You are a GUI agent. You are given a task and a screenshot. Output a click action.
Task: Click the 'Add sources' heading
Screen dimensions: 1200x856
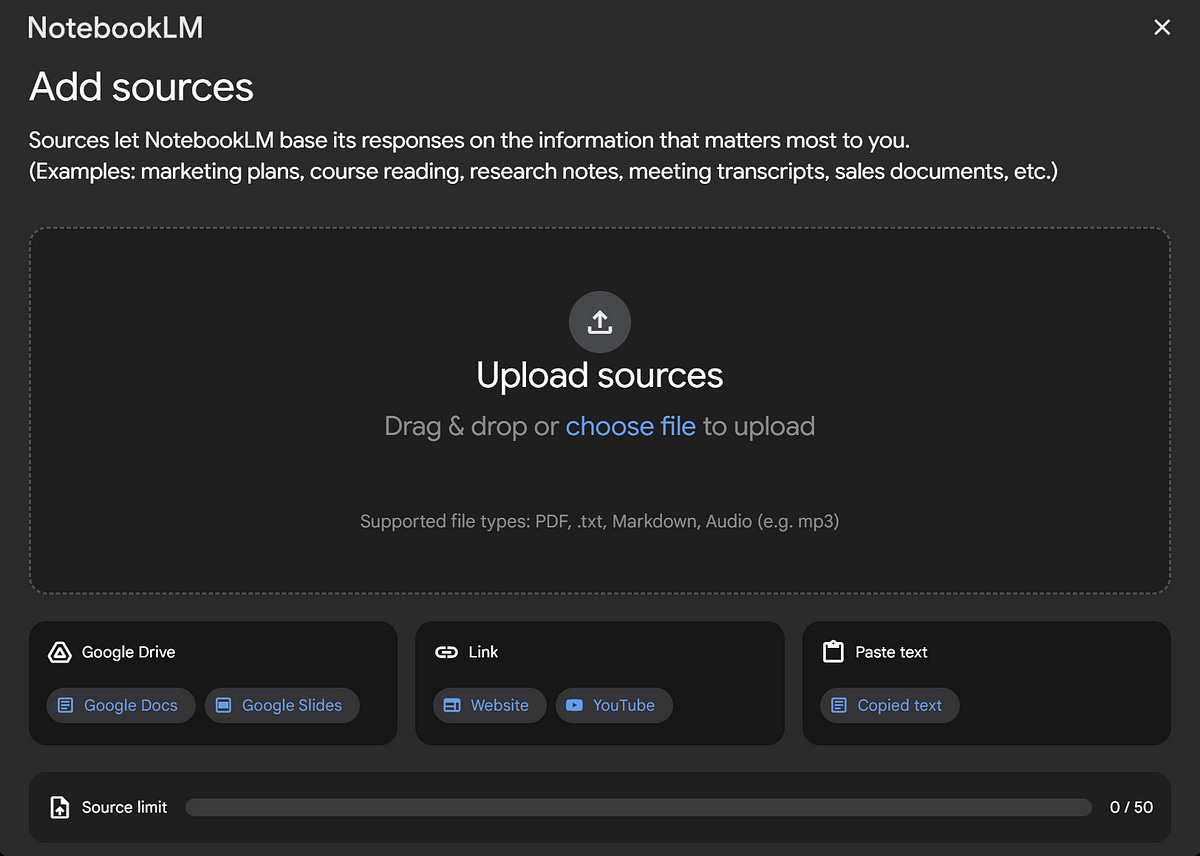click(141, 87)
